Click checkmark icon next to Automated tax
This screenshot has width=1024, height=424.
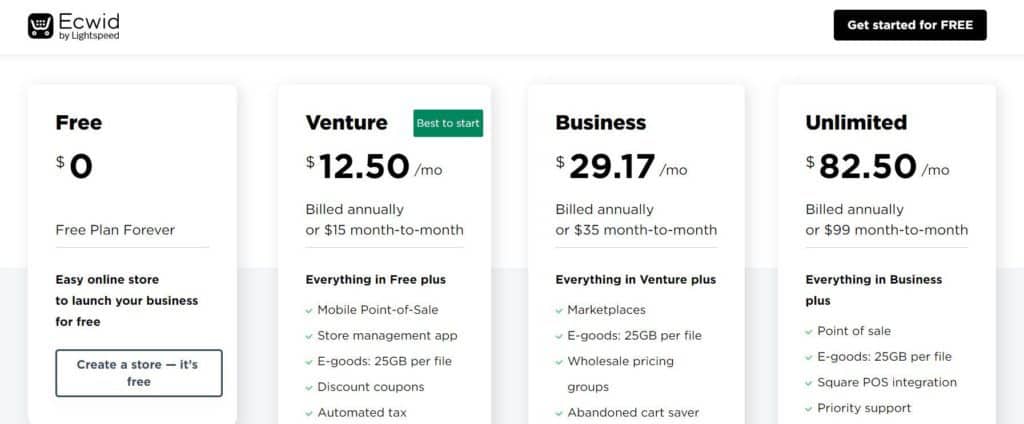[x=309, y=414]
